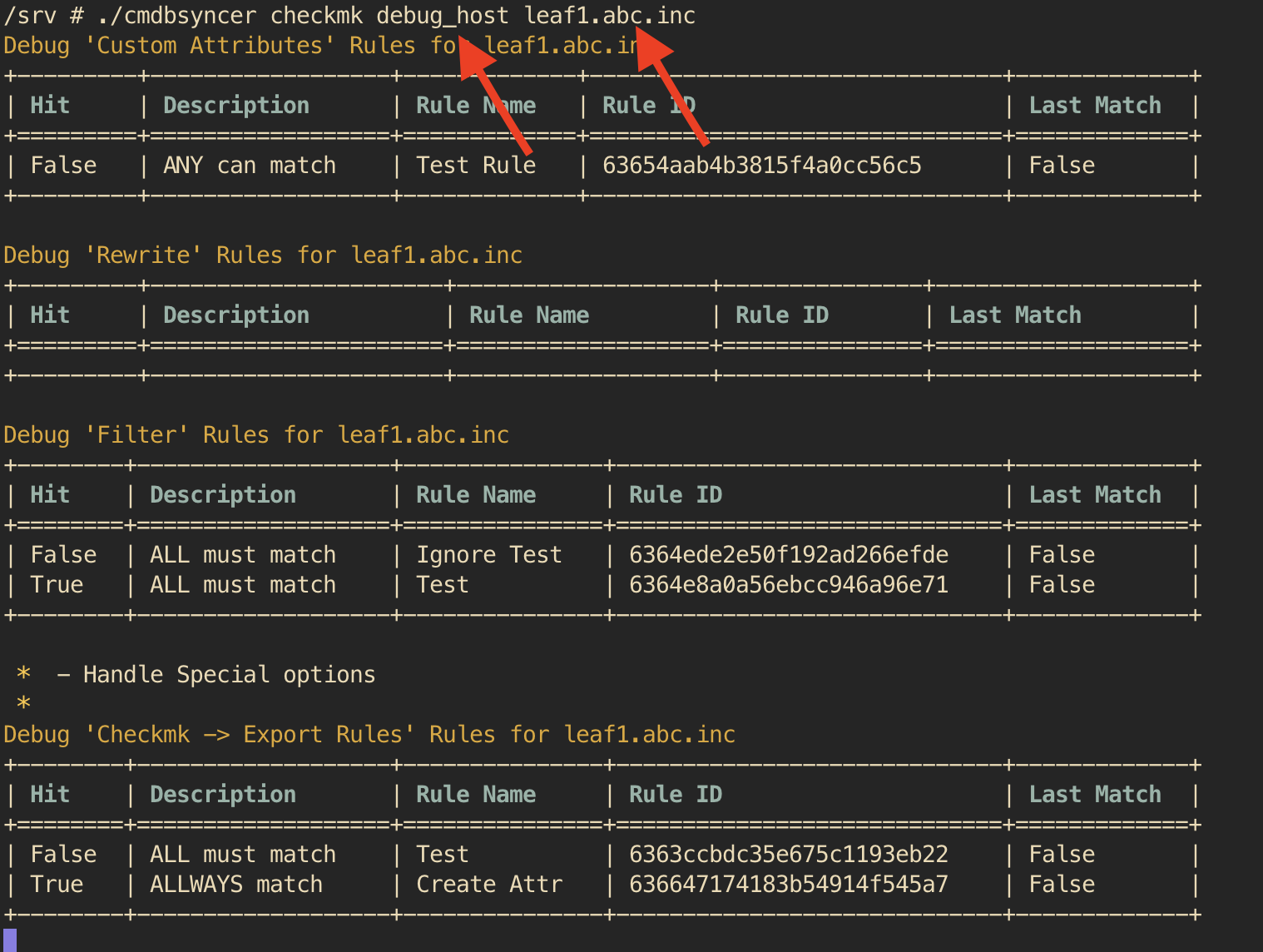Image resolution: width=1263 pixels, height=952 pixels.
Task: Click the purple cursor block at the bottom
Action: click(x=10, y=940)
